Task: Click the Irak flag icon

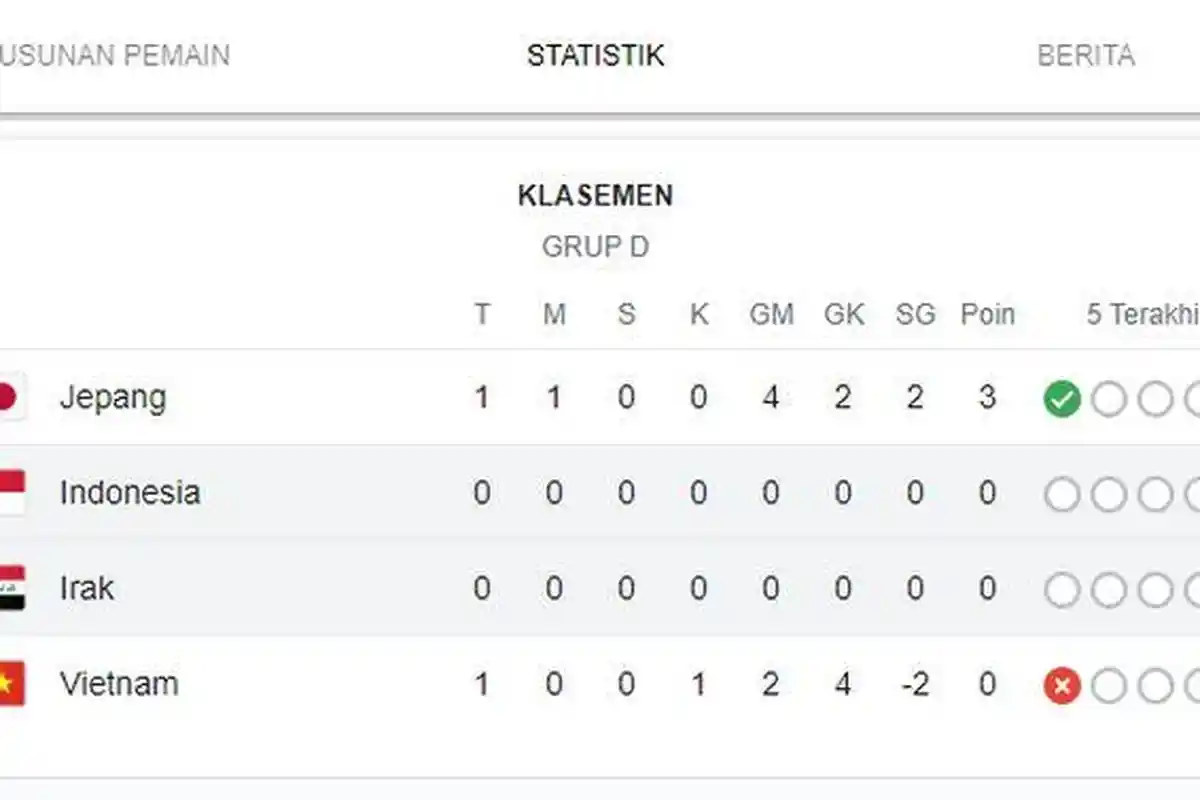Action: pos(10,588)
